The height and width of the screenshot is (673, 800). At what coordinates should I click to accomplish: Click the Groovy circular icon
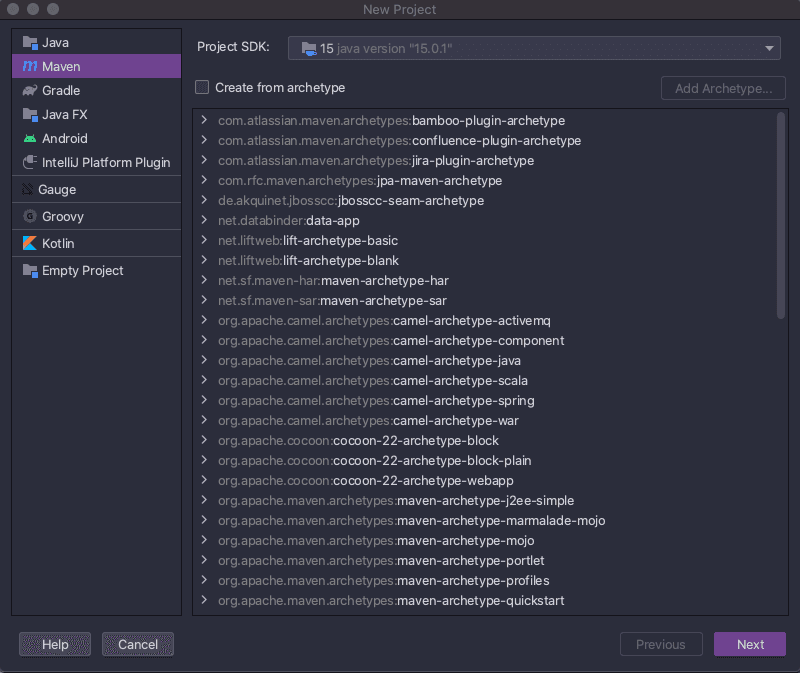(30, 217)
